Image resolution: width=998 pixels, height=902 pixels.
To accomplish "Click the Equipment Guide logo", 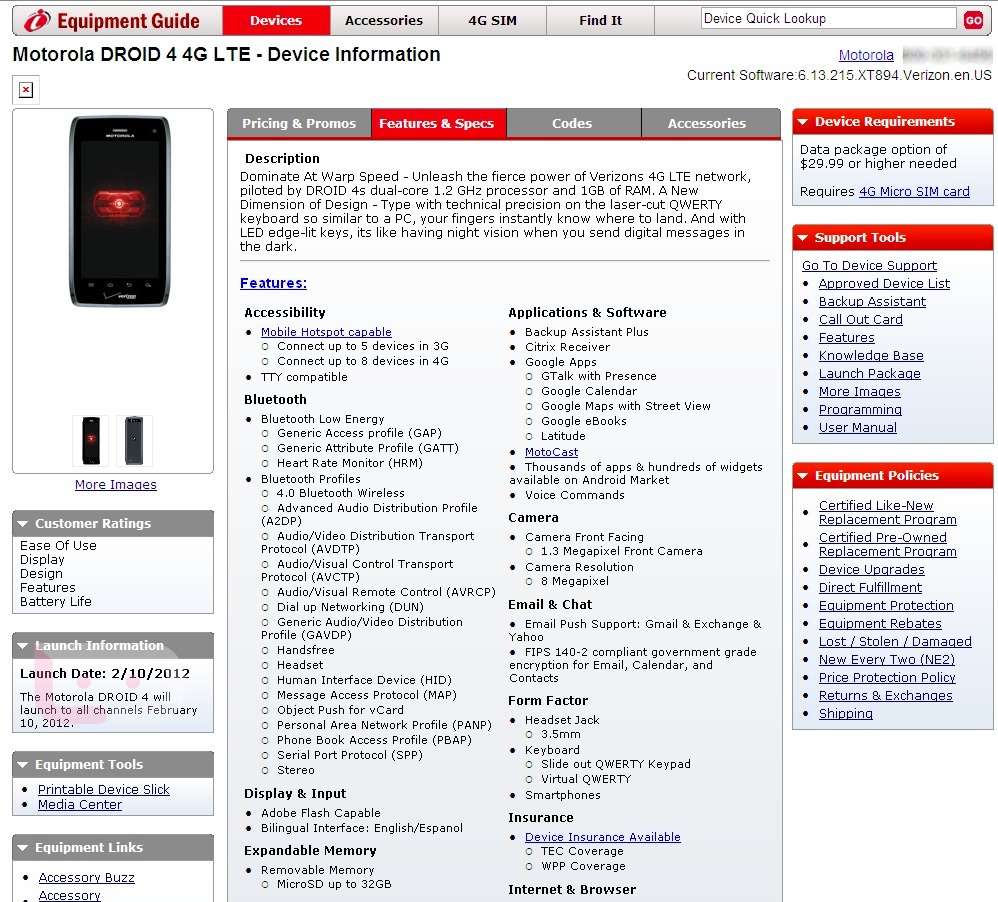I will [x=112, y=20].
